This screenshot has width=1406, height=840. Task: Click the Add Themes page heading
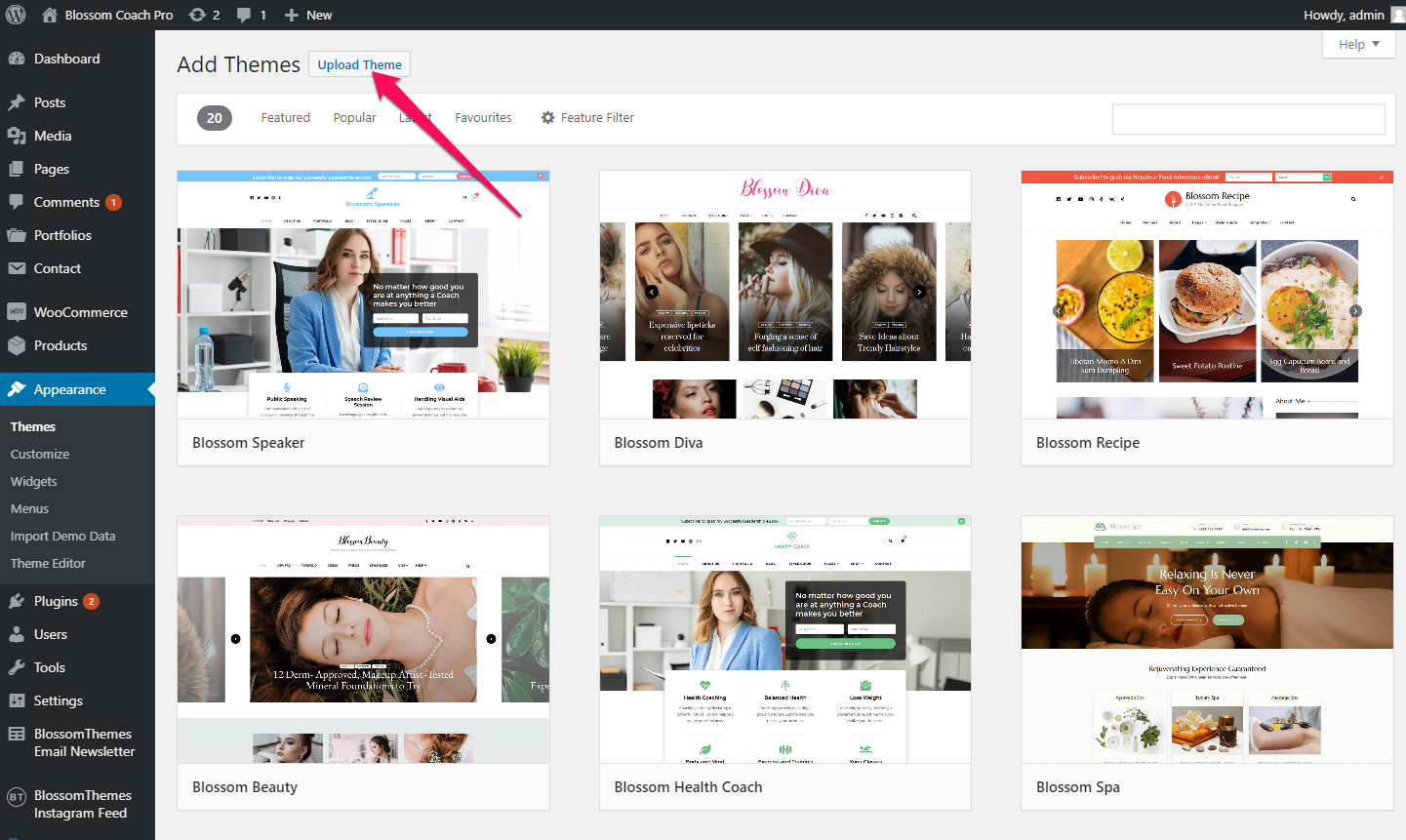pyautogui.click(x=239, y=64)
